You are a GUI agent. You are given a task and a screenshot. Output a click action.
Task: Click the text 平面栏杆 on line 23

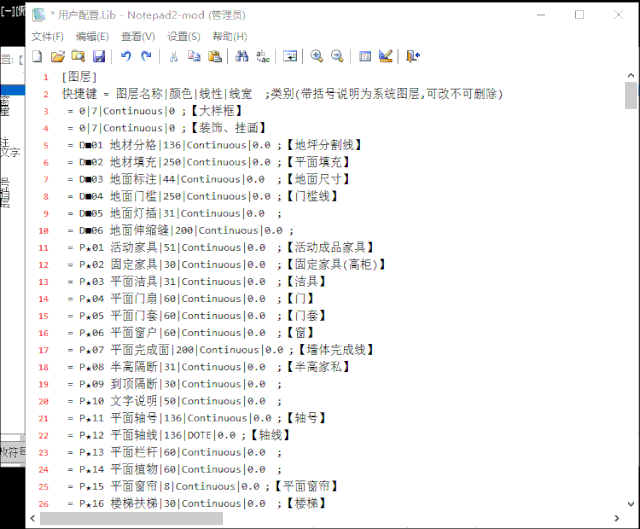point(134,452)
